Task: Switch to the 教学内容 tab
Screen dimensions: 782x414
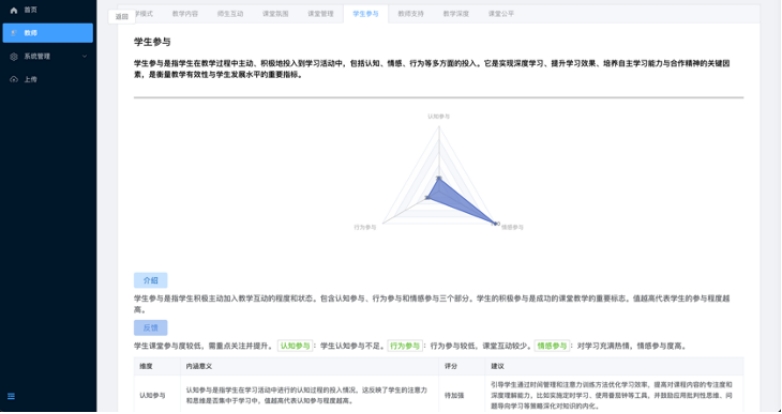Action: (185, 14)
